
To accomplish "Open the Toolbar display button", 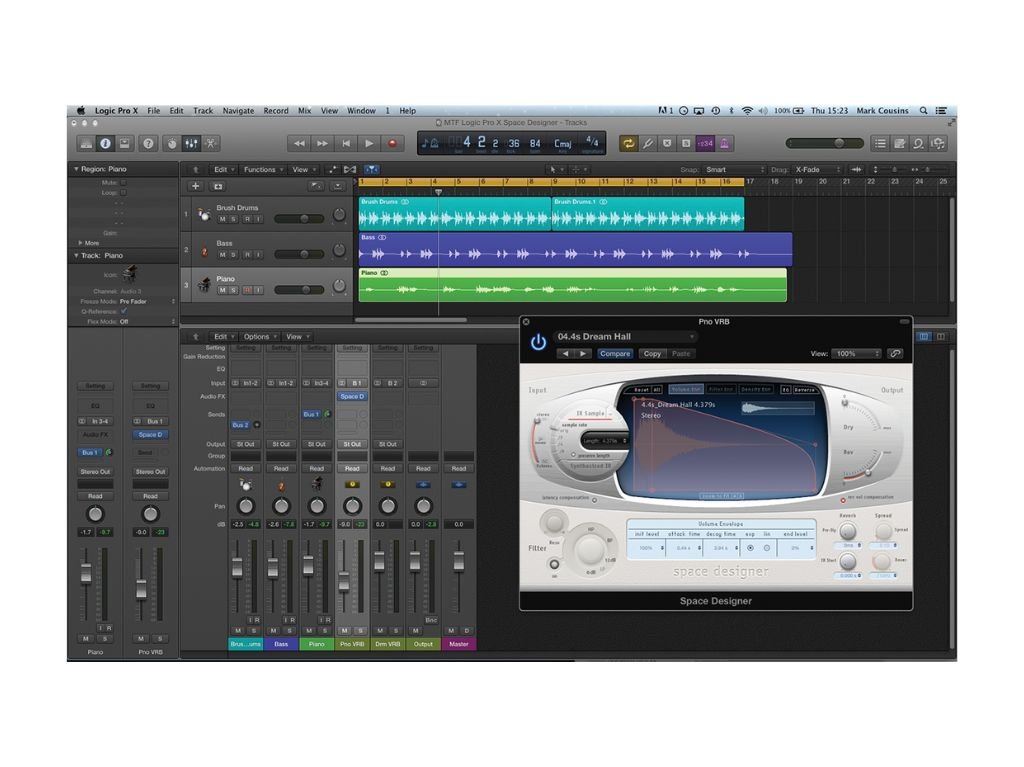I will [x=124, y=143].
